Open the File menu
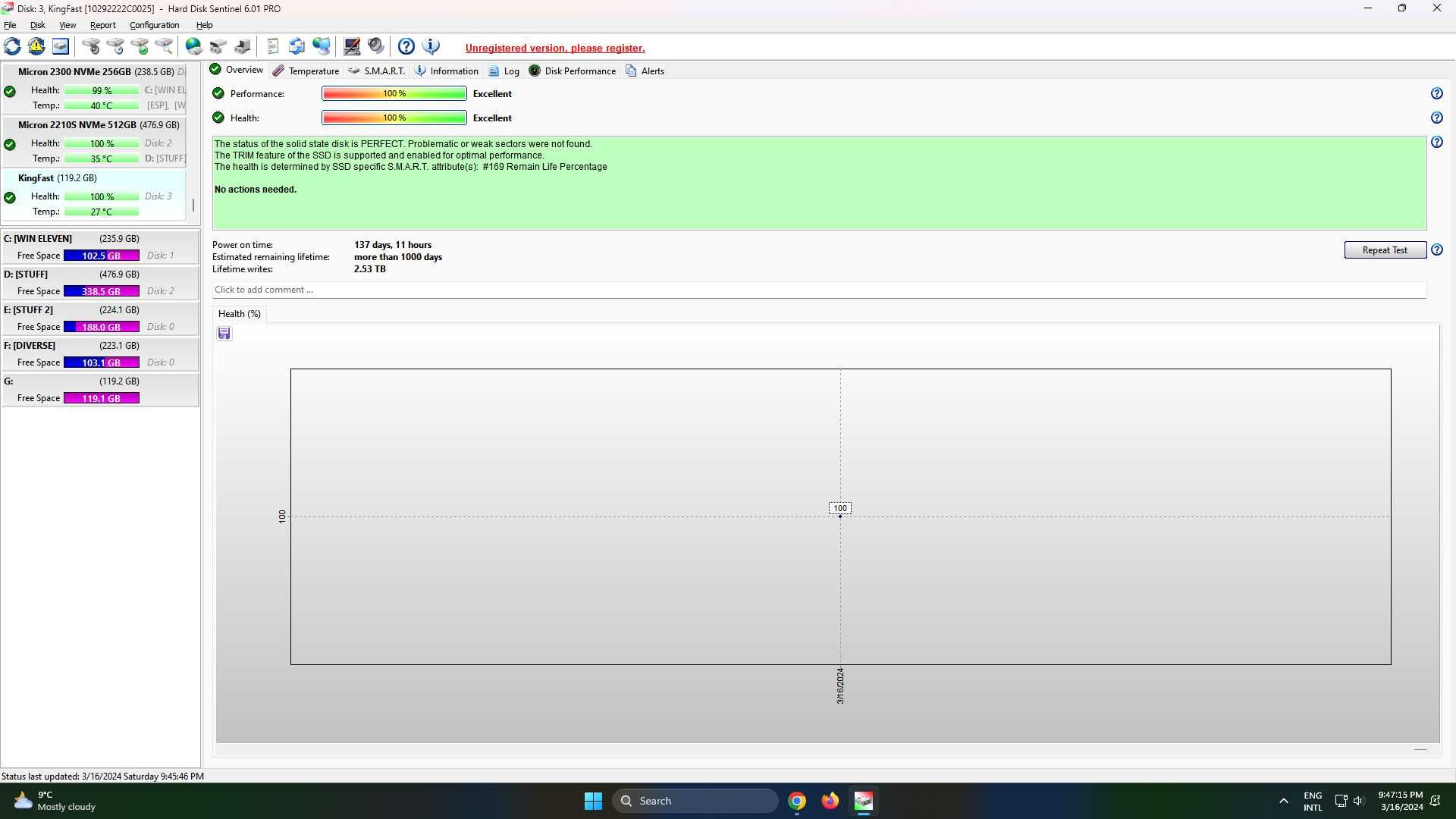 [x=10, y=25]
